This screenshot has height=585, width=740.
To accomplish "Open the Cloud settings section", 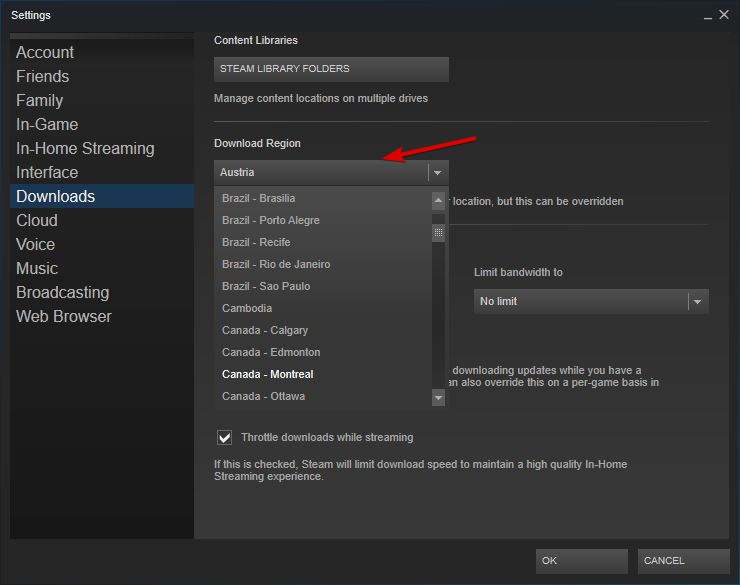I will [101, 220].
